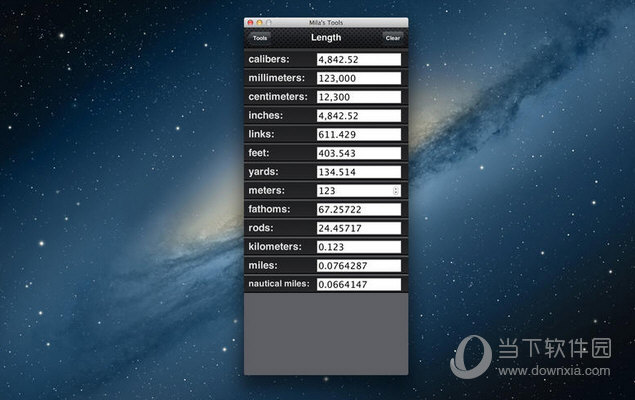
Task: Click the Mila's Tools window title bar
Action: click(326, 23)
